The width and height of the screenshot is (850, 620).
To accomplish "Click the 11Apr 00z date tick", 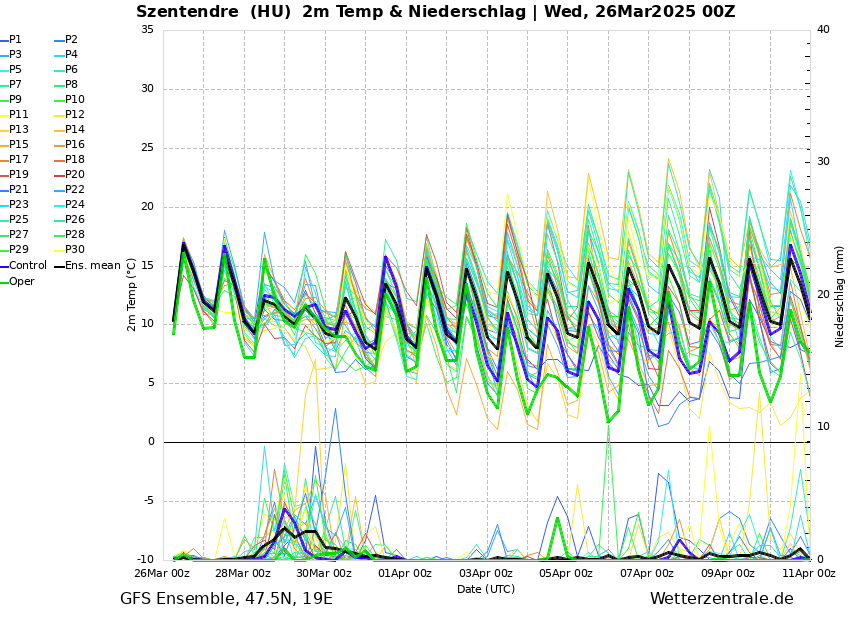I will (x=808, y=574).
